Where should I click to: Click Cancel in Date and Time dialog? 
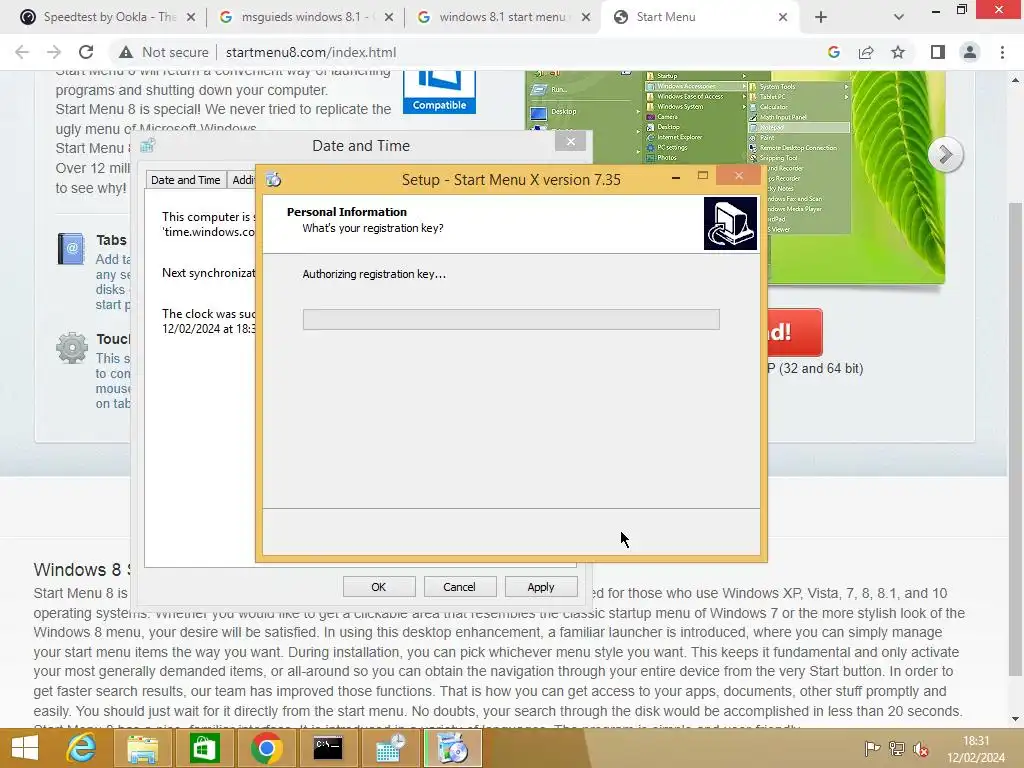coord(460,586)
